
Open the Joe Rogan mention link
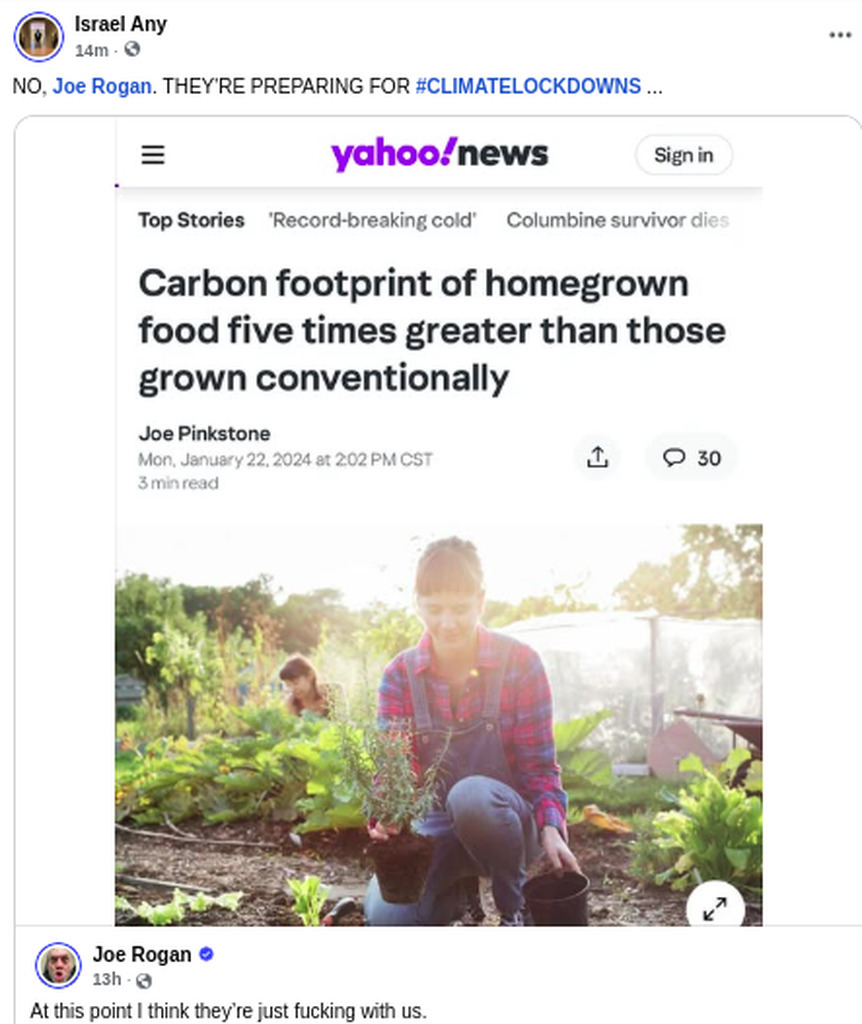103,86
